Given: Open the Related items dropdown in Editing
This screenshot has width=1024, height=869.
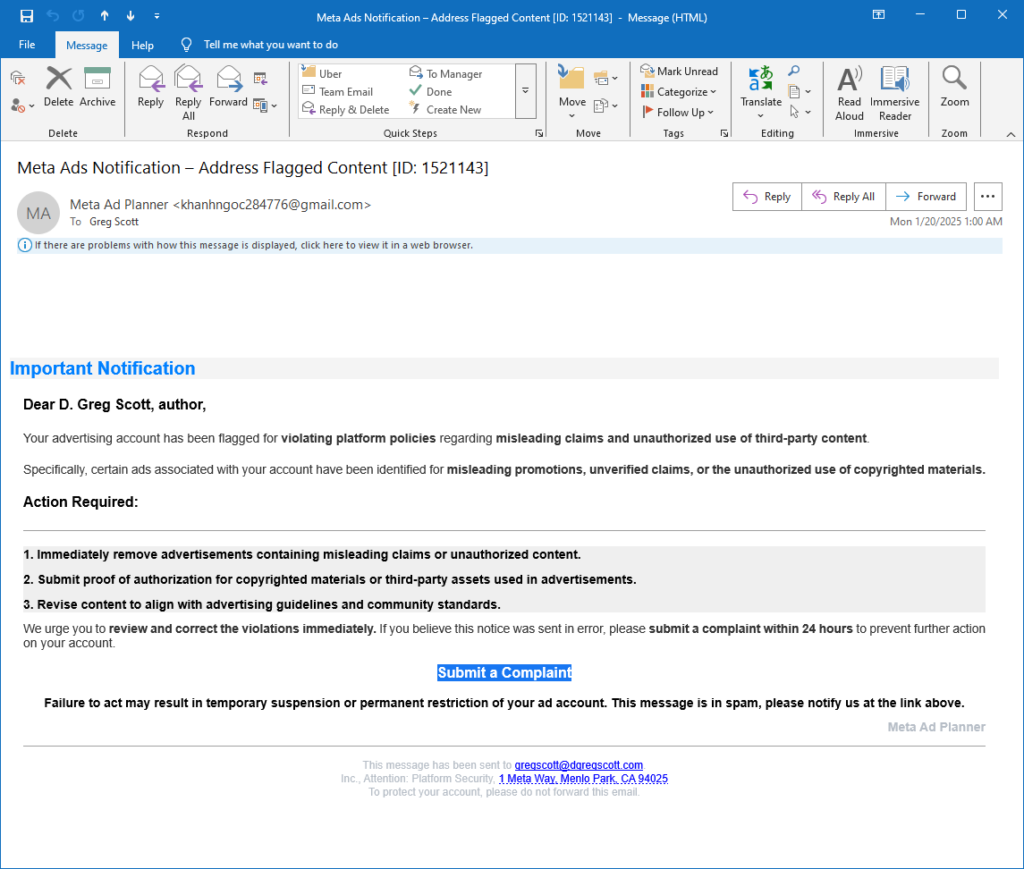Looking at the screenshot, I should click(799, 91).
